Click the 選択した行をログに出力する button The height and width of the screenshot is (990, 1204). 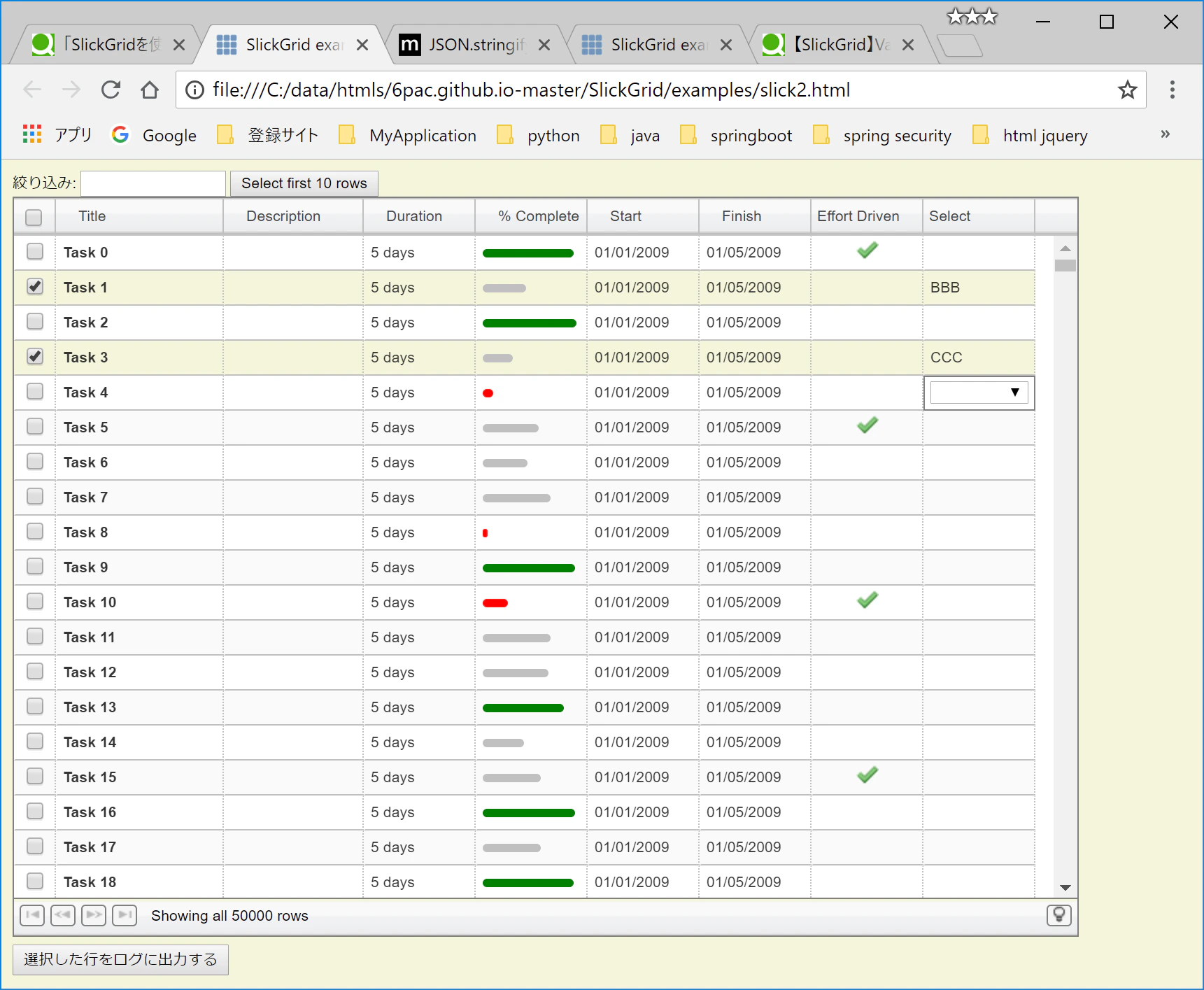(x=121, y=959)
